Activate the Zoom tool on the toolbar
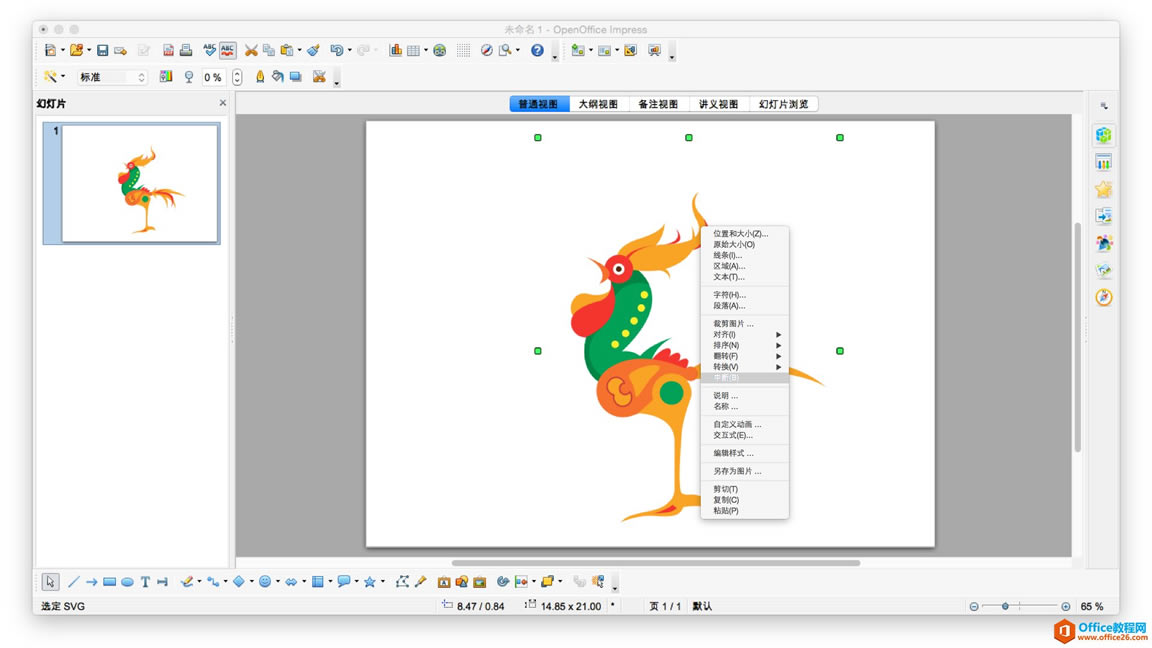 point(506,49)
